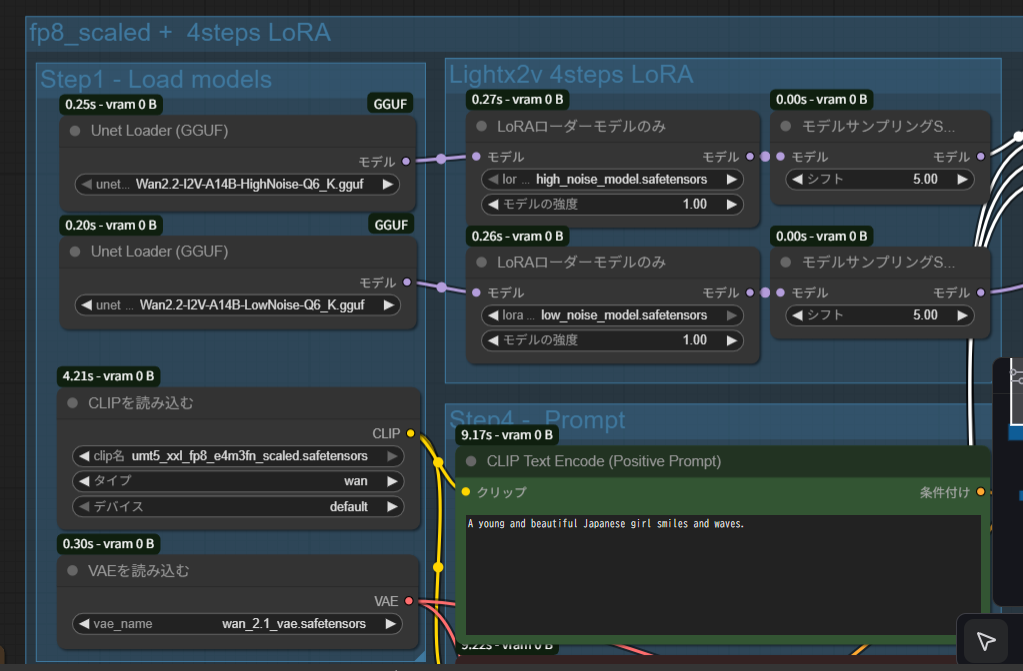Collapse the first Unet Loader (GGUF) HighNoise node
Screen dimensions: 1023x671
pos(75,131)
